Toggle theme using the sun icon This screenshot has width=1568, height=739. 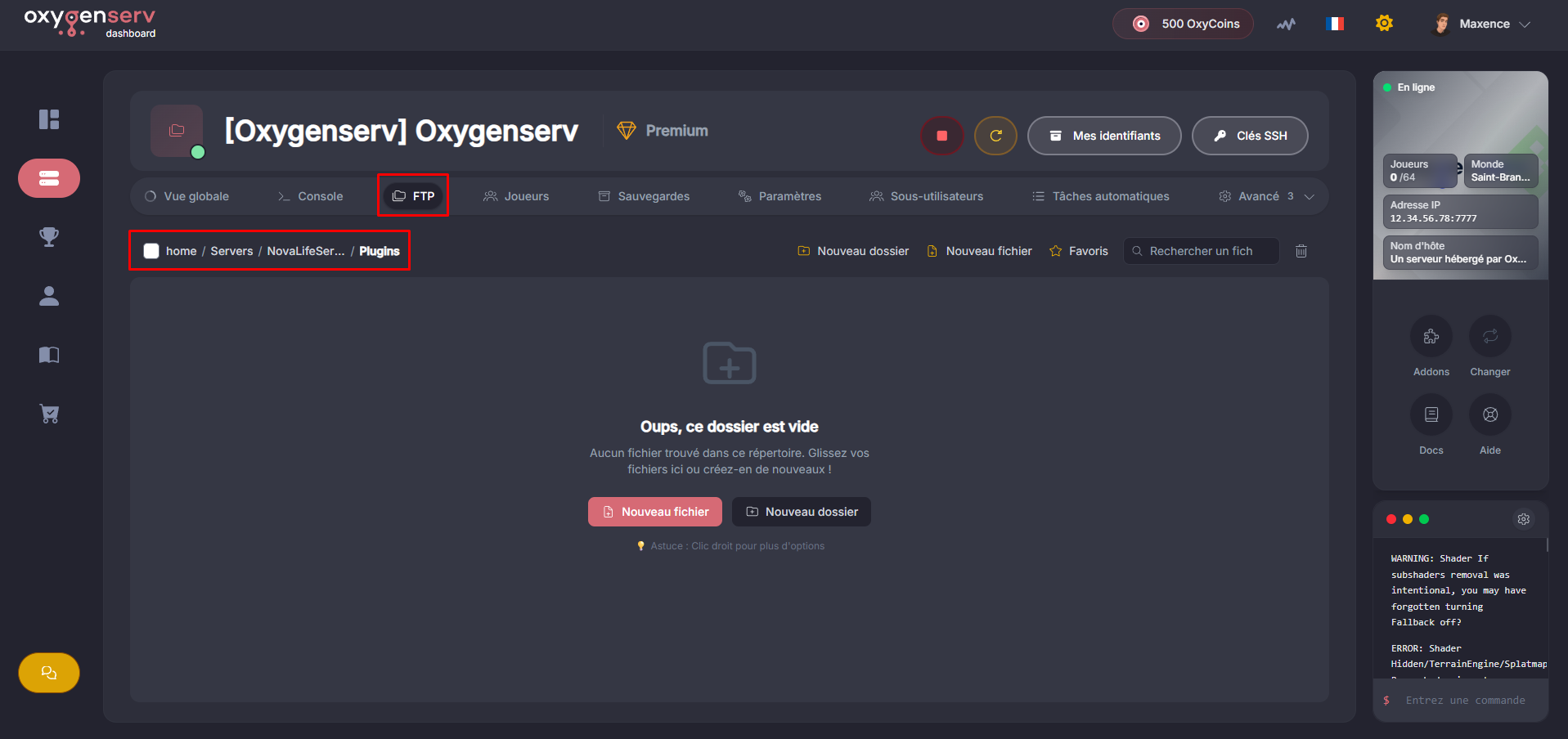1384,24
